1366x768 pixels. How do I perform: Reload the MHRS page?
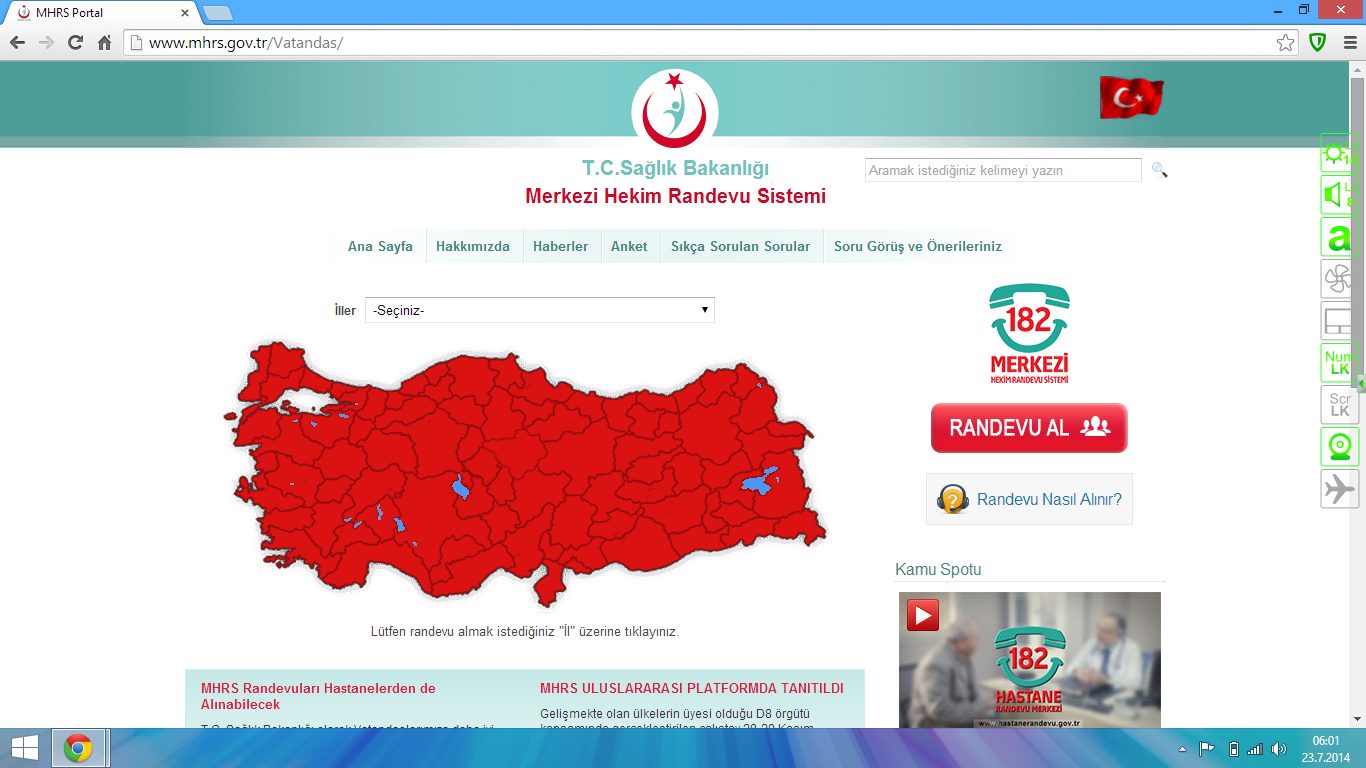75,43
